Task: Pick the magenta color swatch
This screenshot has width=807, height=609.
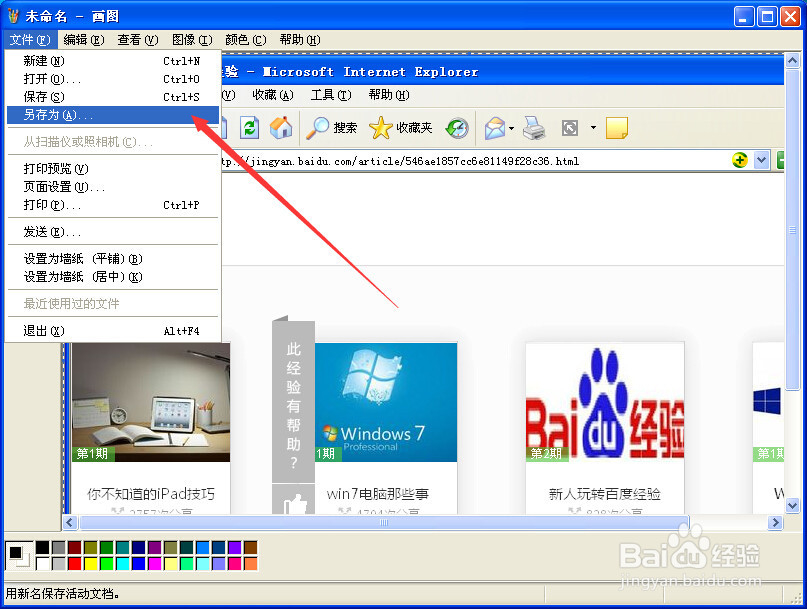Action: [154, 563]
